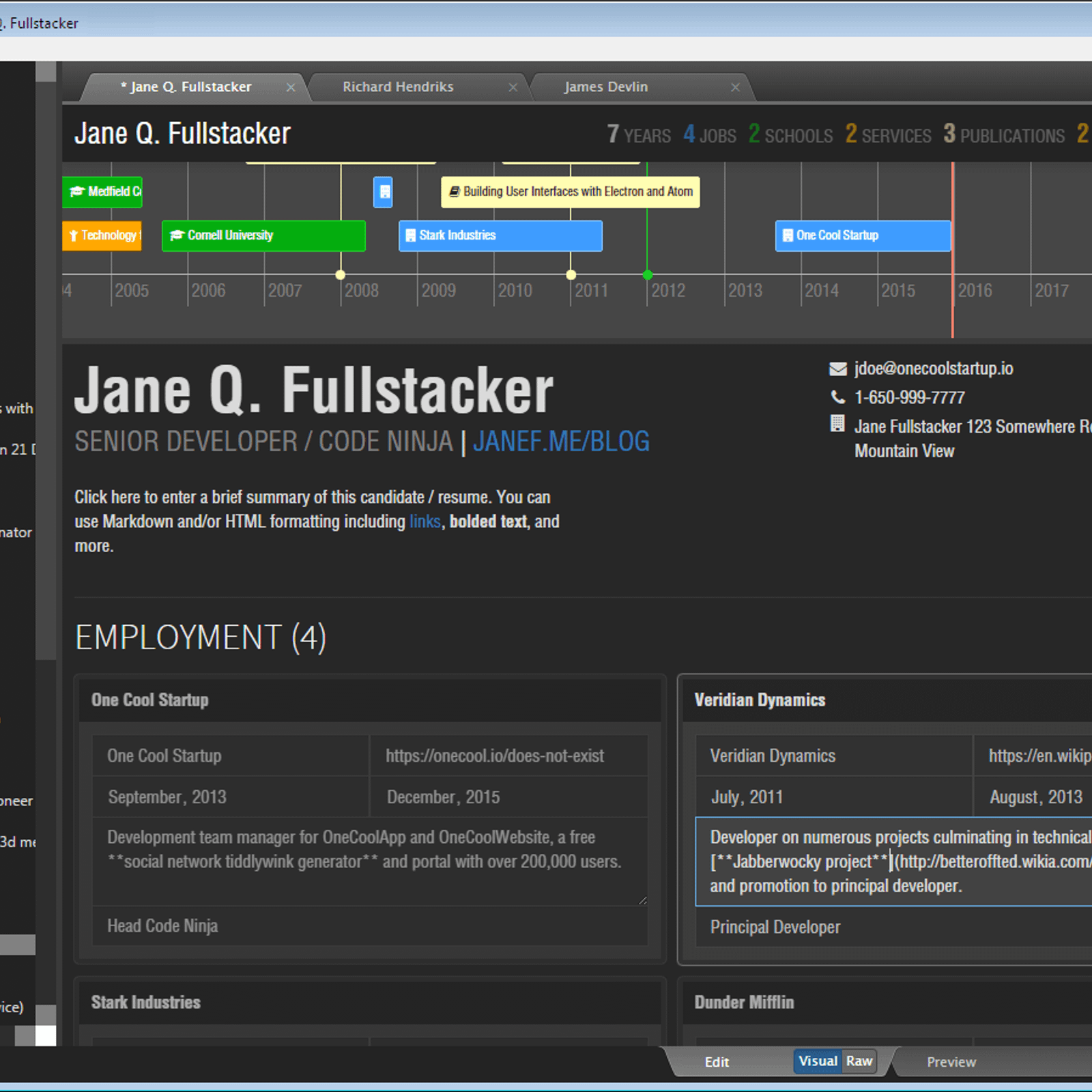Select Medfield school block on timeline
The image size is (1092, 1092).
[x=102, y=192]
